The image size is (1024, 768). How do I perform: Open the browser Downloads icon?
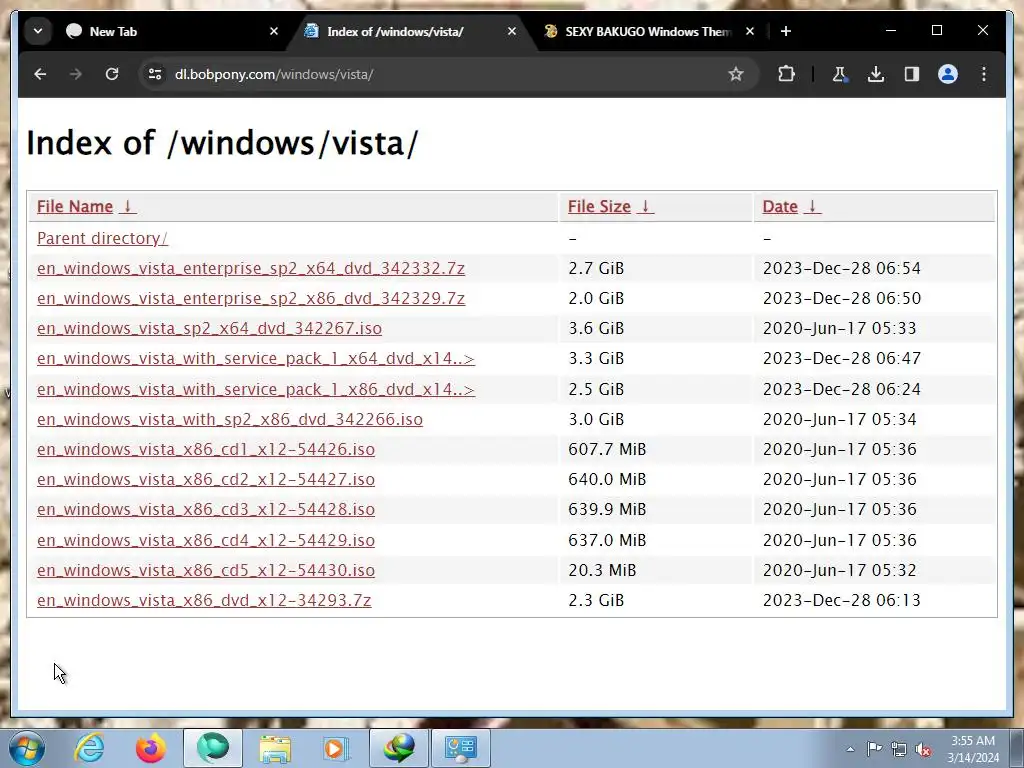[x=876, y=74]
